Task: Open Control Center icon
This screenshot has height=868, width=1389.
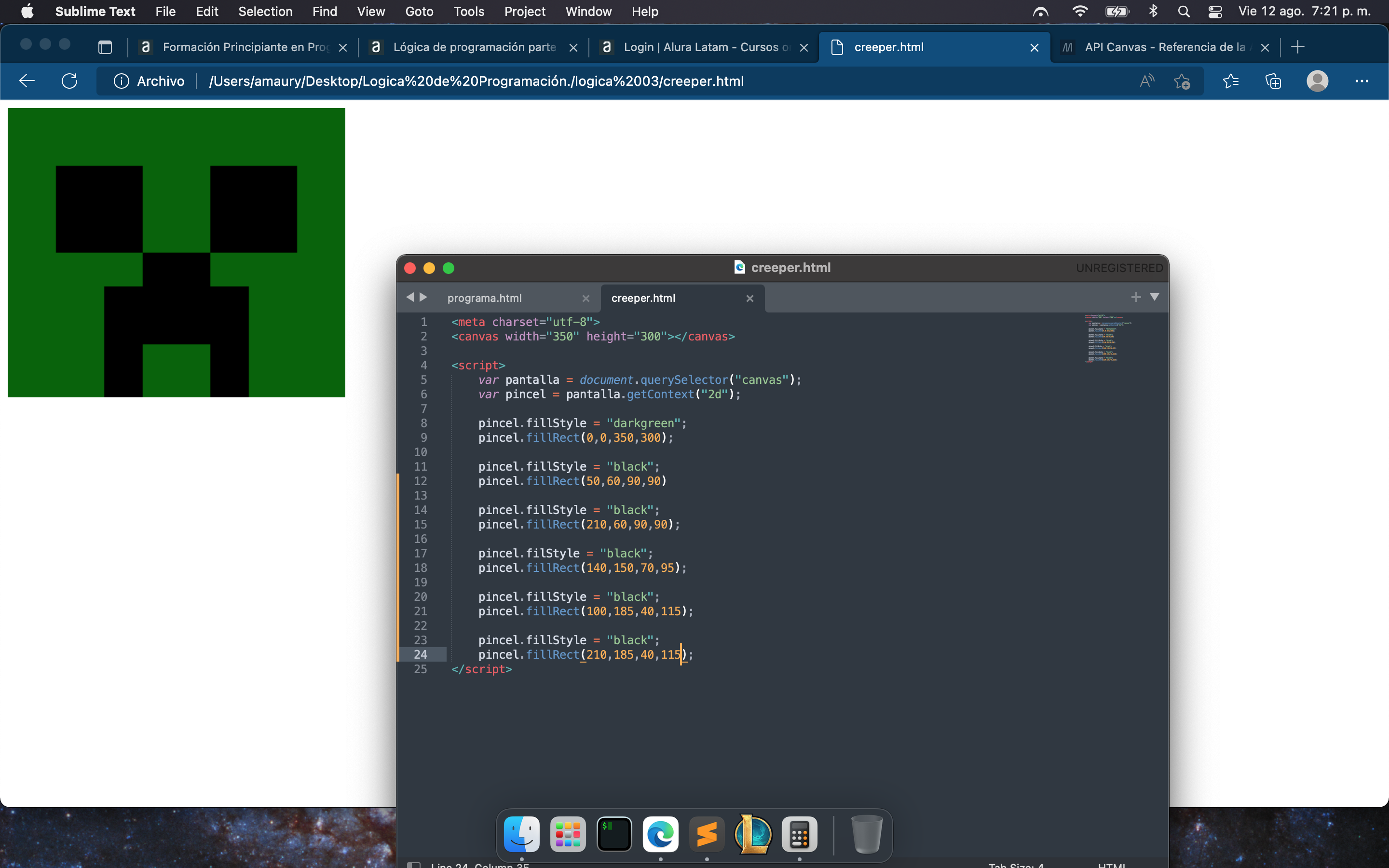Action: 1215,12
